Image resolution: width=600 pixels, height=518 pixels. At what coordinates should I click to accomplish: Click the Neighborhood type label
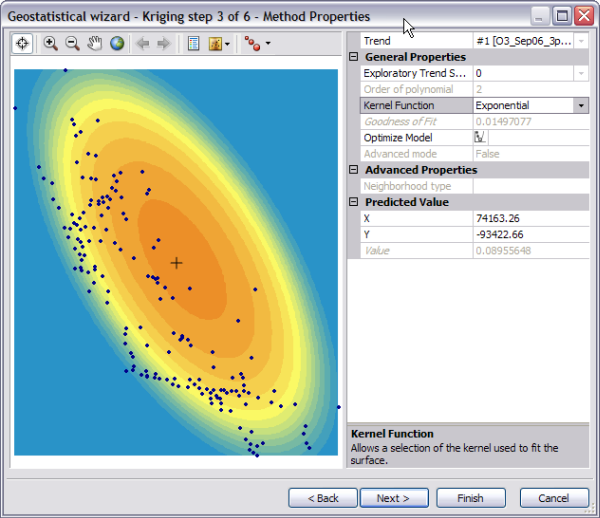[407, 186]
